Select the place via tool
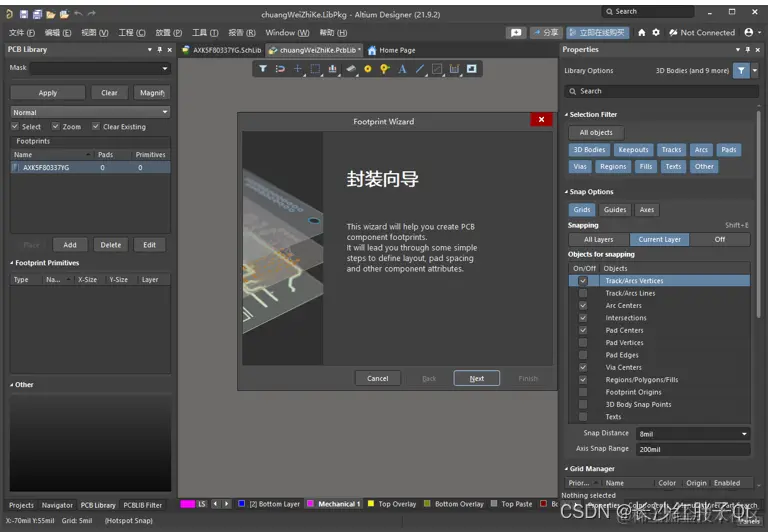768x532 pixels. (x=384, y=69)
